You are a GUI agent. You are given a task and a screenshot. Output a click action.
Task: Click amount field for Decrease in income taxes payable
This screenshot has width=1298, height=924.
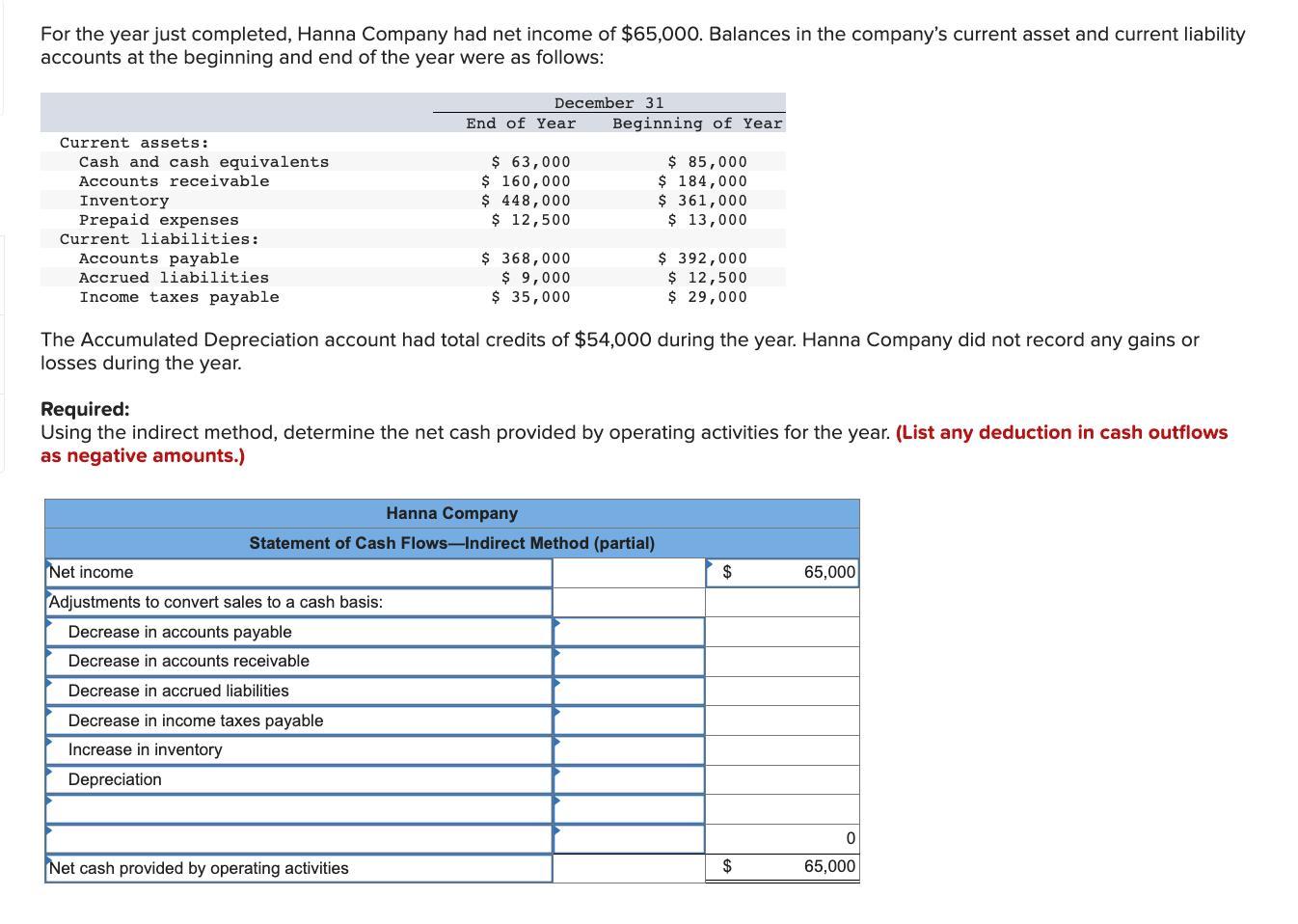[629, 720]
